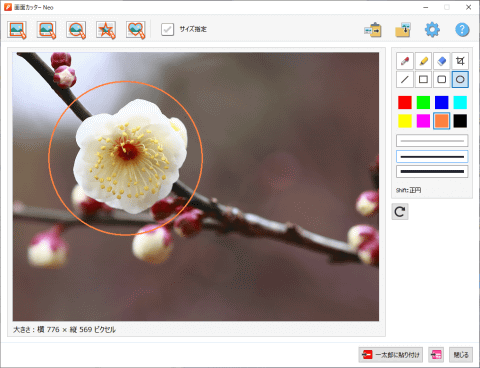Click the pink paste icon button

click(x=436, y=355)
